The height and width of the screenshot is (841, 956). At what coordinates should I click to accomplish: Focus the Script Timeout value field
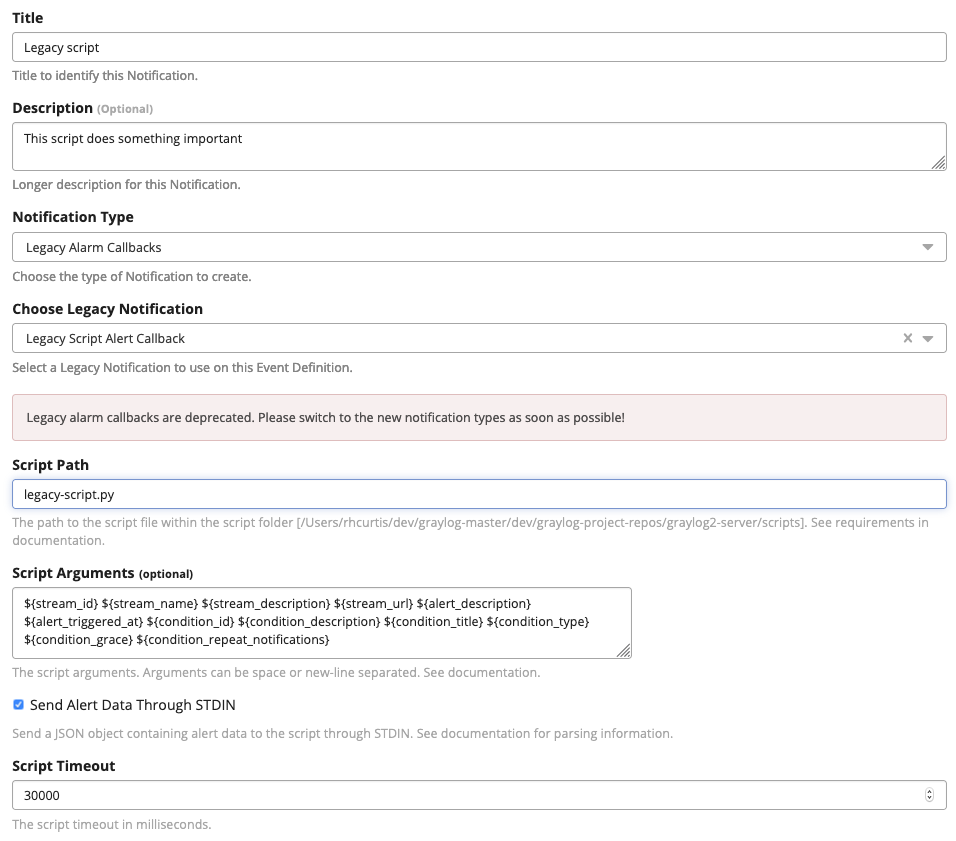pos(470,794)
